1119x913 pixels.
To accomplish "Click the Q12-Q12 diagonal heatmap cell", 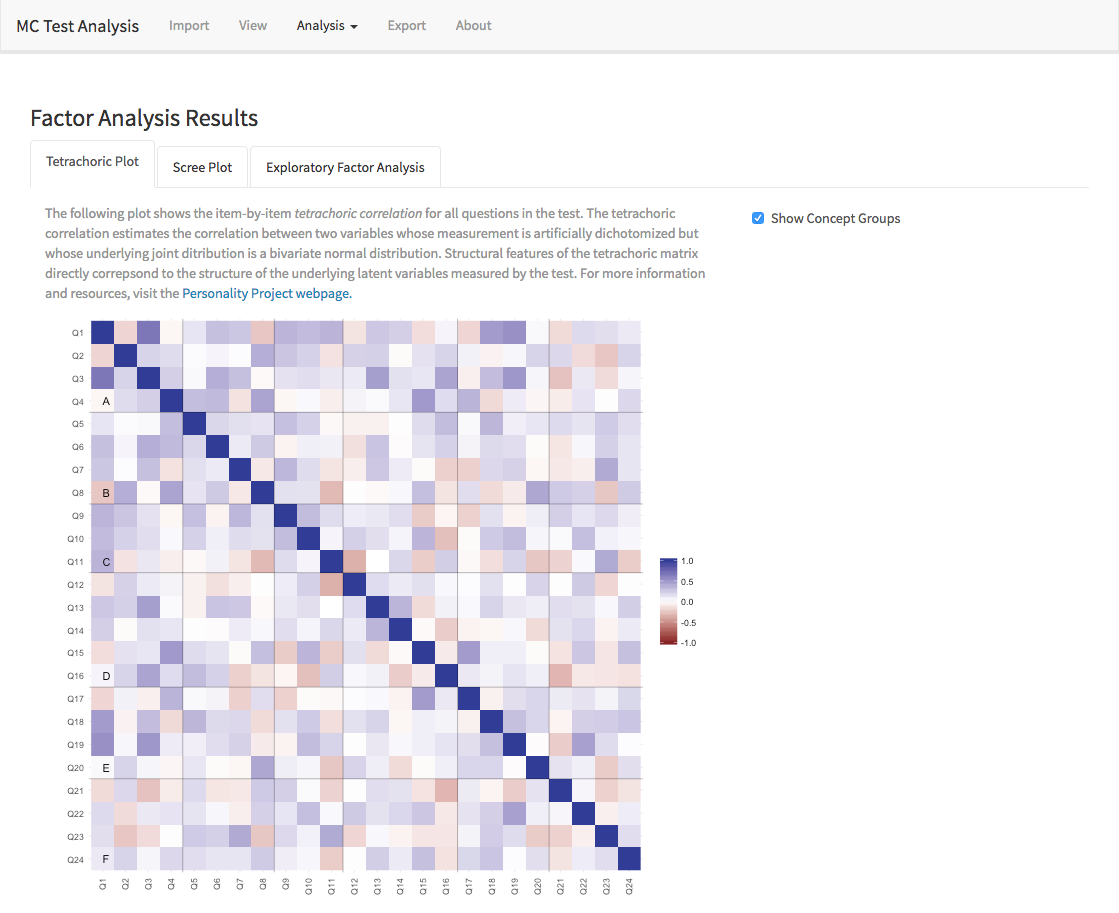I will pyautogui.click(x=355, y=585).
